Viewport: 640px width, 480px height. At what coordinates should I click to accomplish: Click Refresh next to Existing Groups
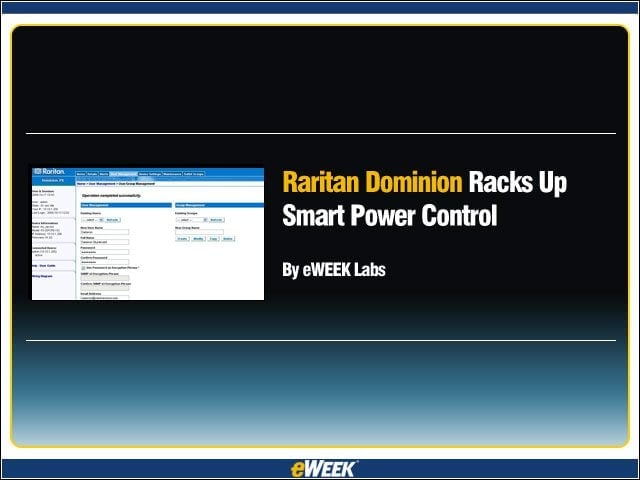pyautogui.click(x=217, y=220)
